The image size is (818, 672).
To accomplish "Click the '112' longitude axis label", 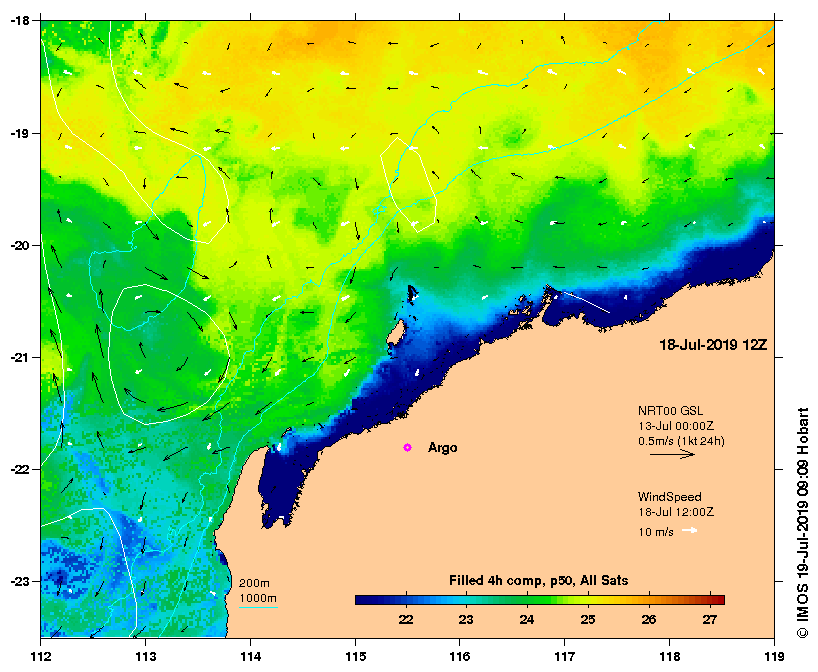I will [41, 657].
